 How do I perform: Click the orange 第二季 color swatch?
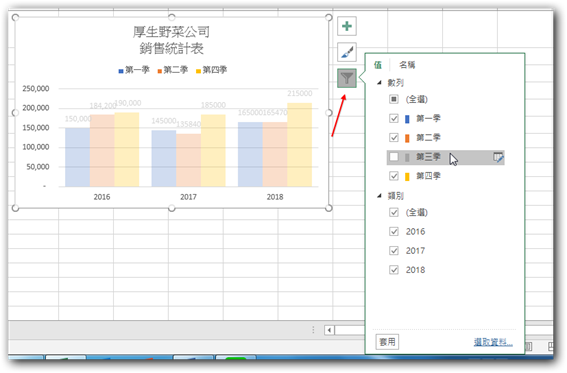click(407, 138)
